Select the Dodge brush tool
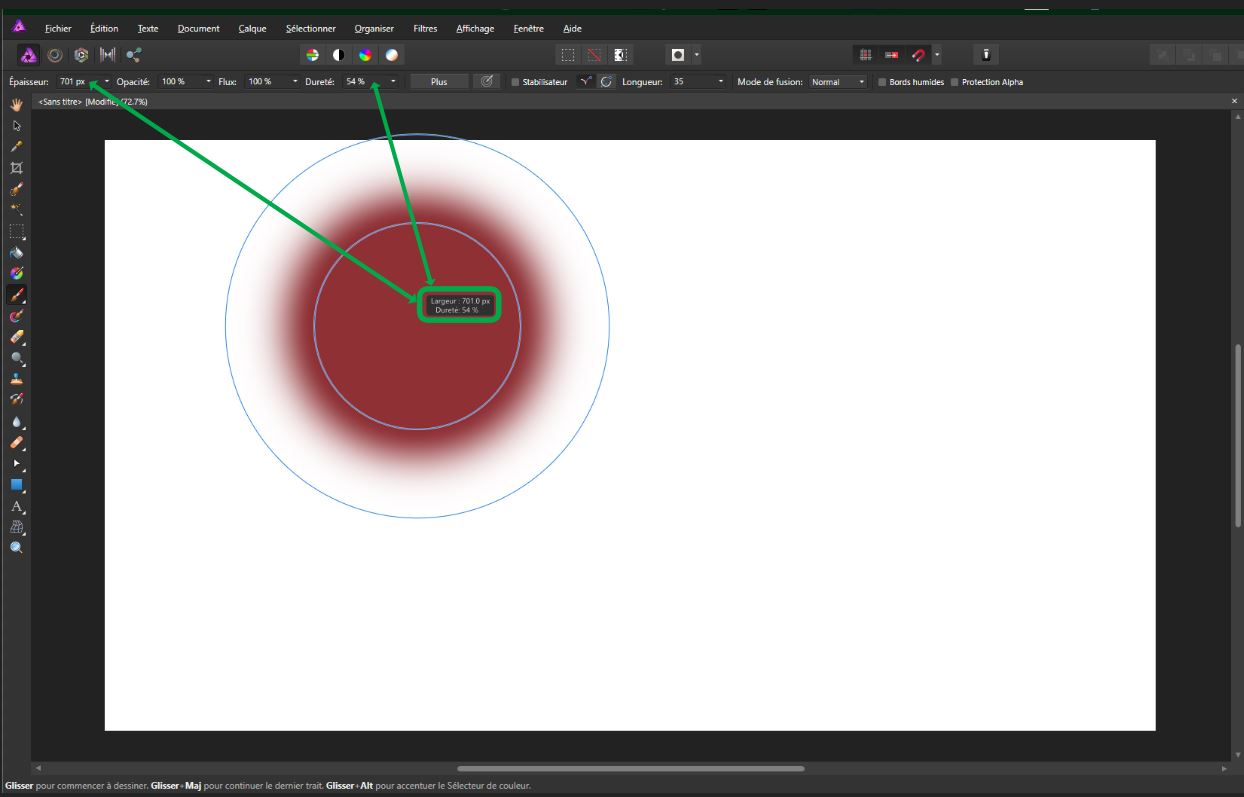Viewport: 1244px width, 797px height. (17, 358)
